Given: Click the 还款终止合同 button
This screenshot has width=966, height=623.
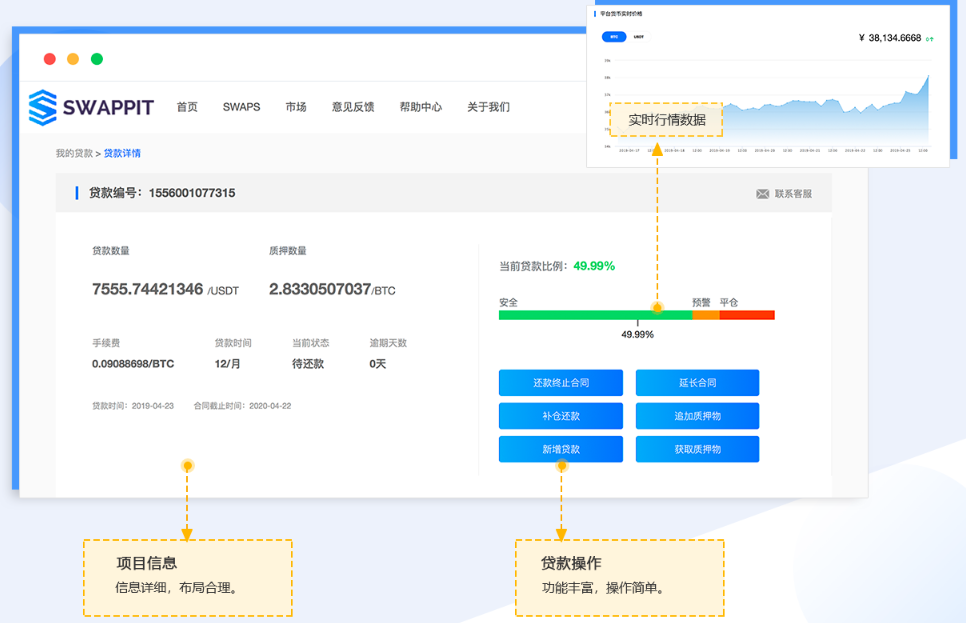Looking at the screenshot, I should (x=561, y=383).
